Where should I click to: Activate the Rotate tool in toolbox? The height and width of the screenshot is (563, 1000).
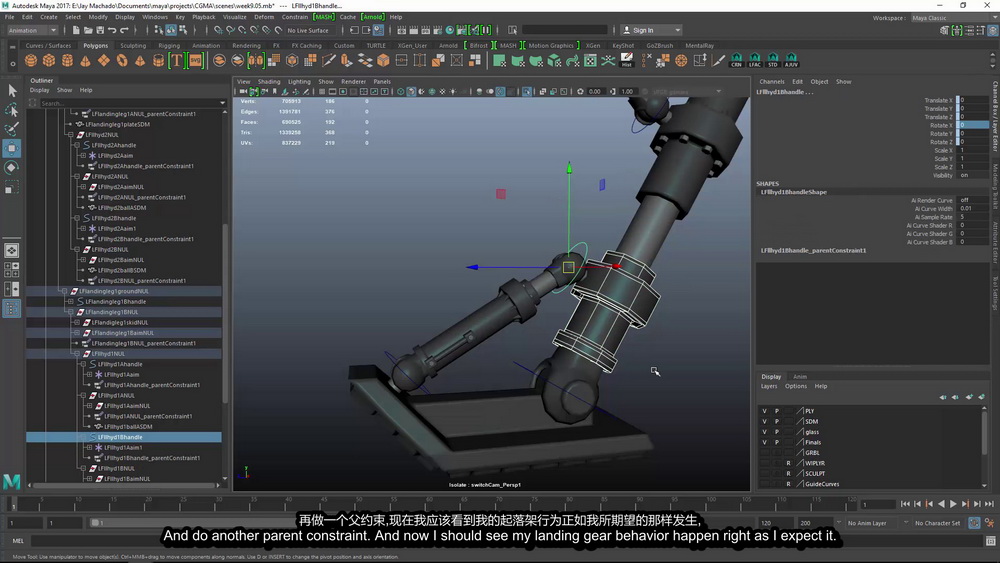click(x=11, y=168)
